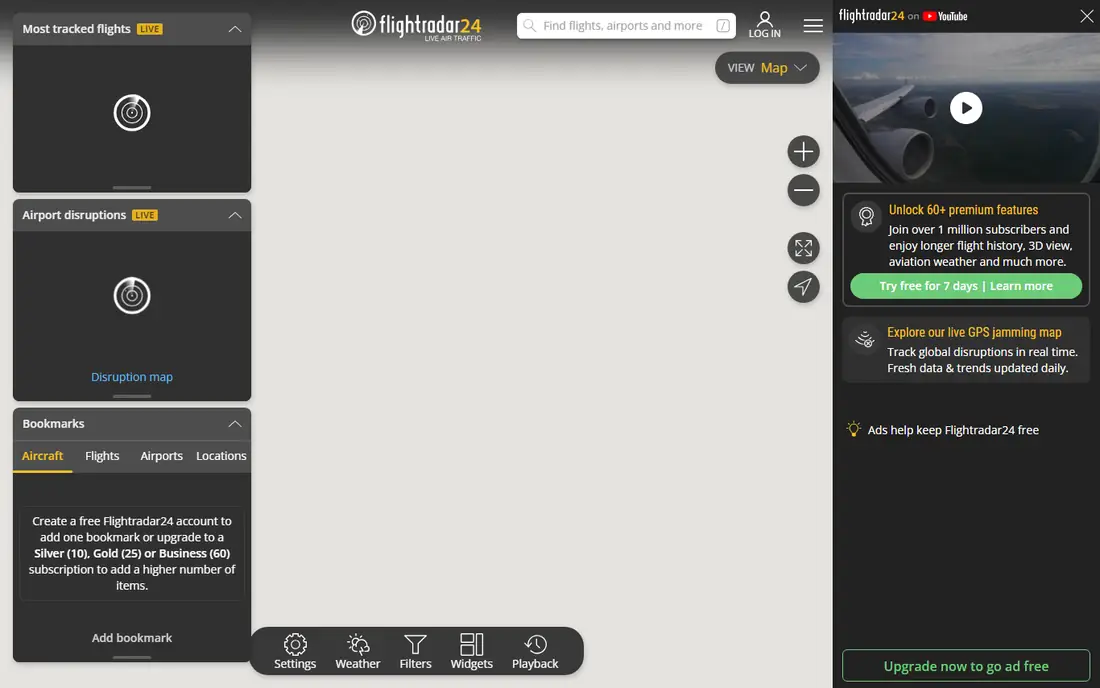Center map on my location arrow
Screen dimensions: 1100x688
pyautogui.click(x=803, y=287)
